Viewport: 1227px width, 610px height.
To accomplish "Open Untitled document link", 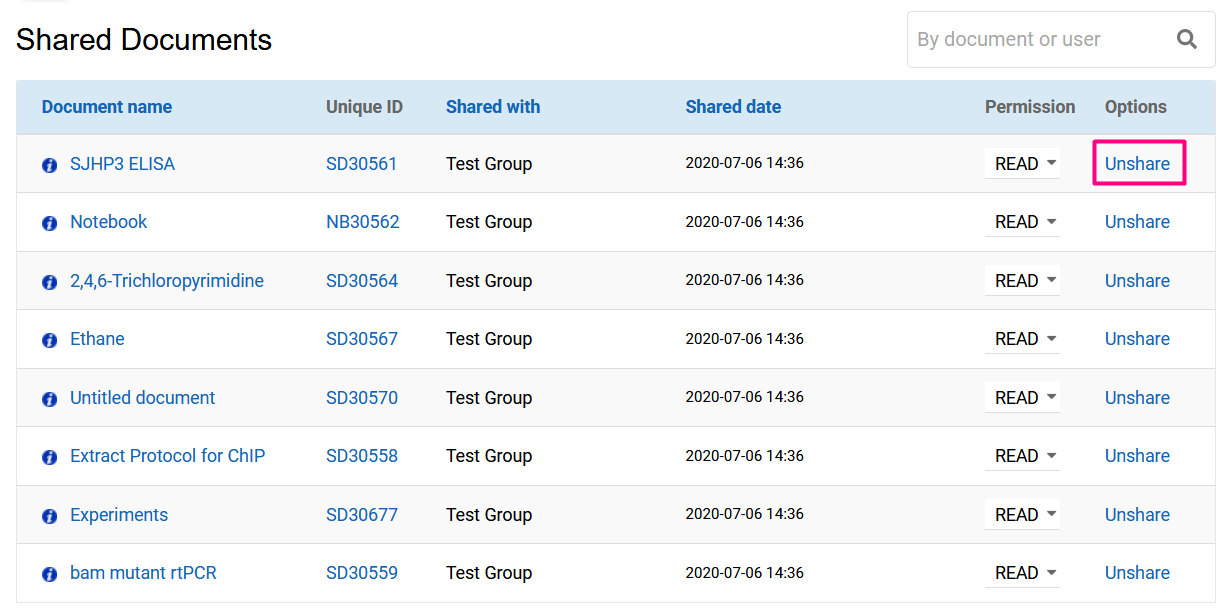I will [x=142, y=398].
